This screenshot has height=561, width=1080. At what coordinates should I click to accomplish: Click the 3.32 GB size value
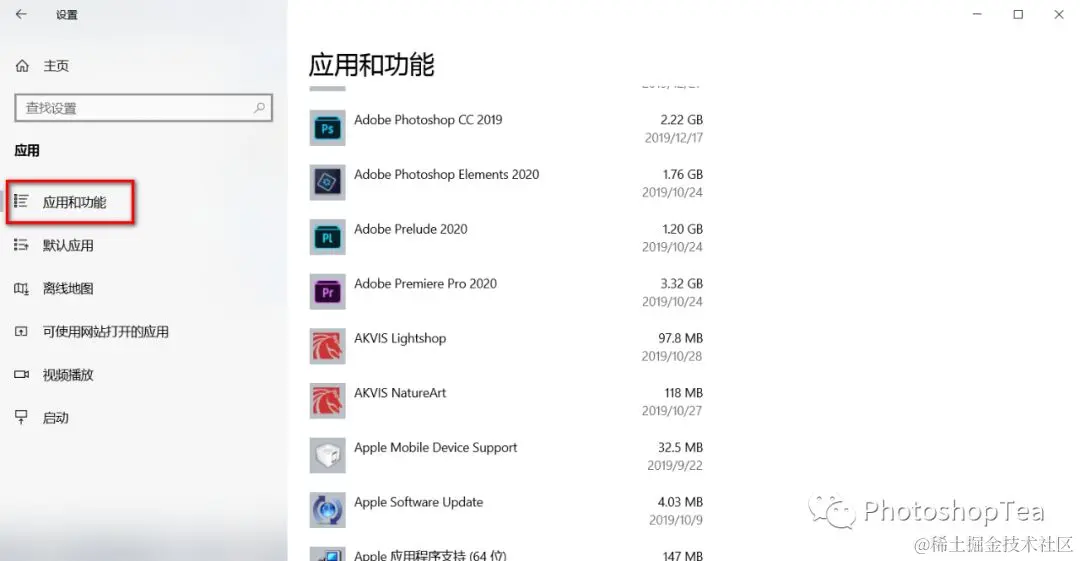[x=681, y=283]
